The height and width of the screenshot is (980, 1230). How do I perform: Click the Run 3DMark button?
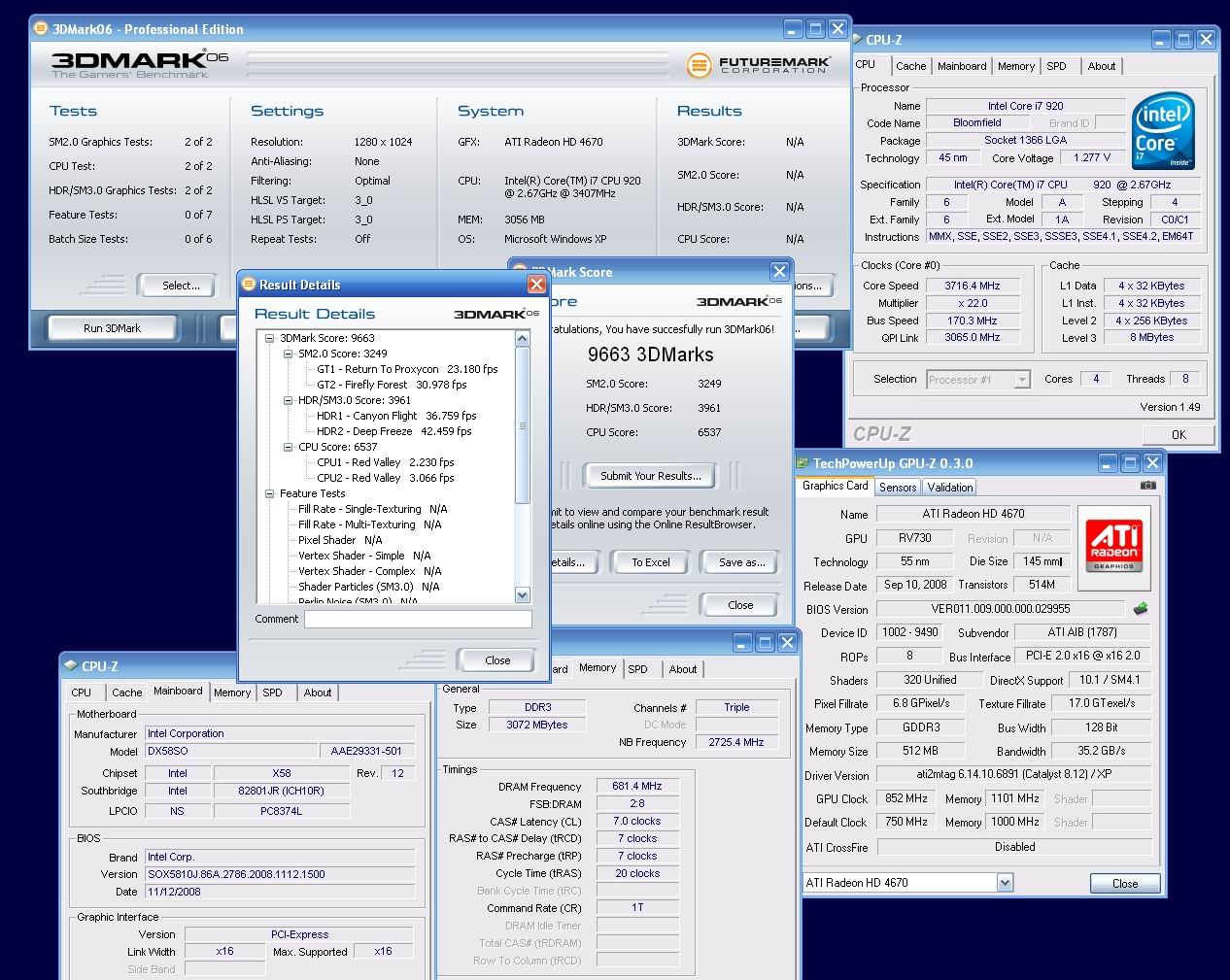(112, 328)
